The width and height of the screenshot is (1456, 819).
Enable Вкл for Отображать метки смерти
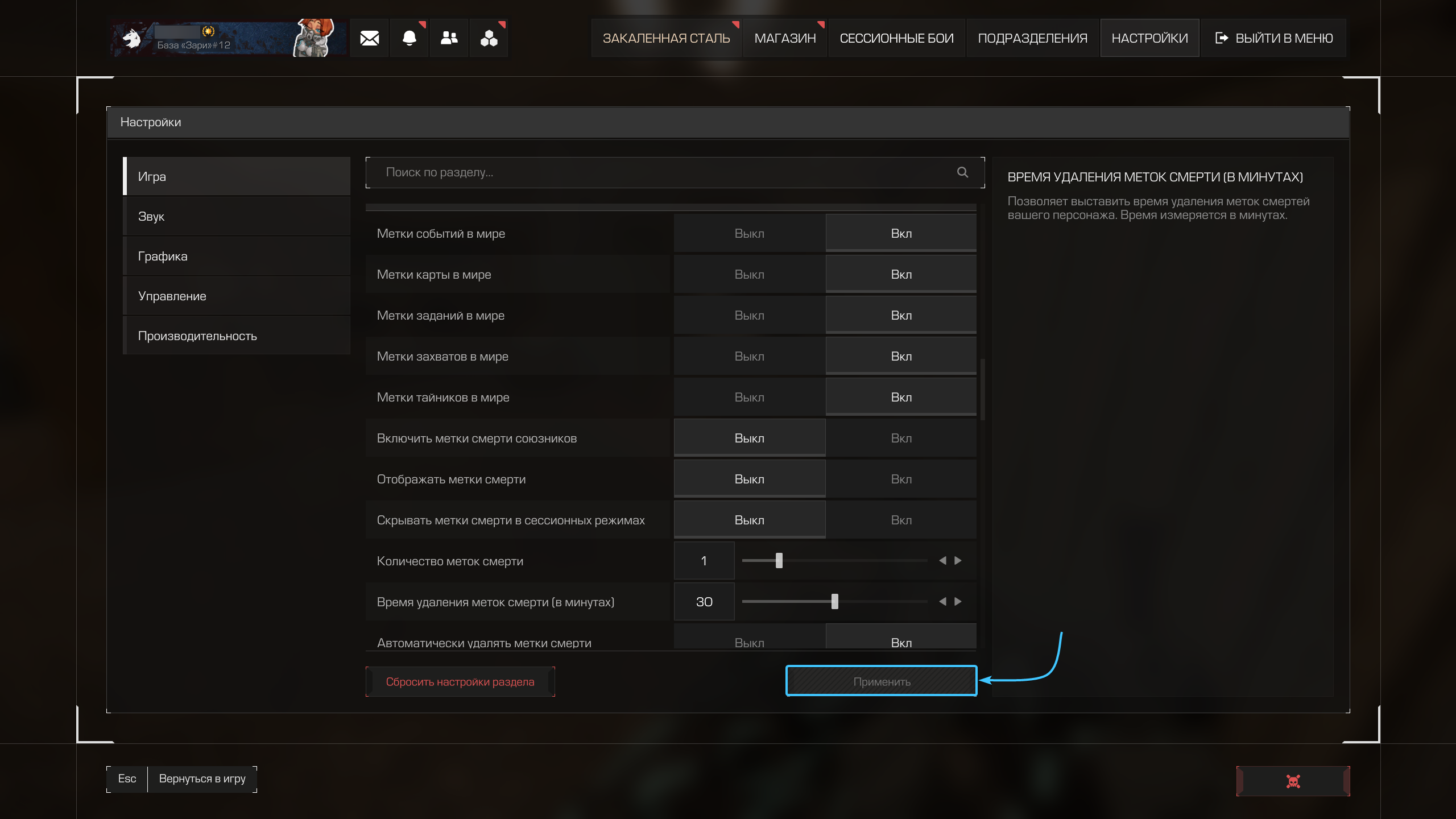[x=901, y=479]
